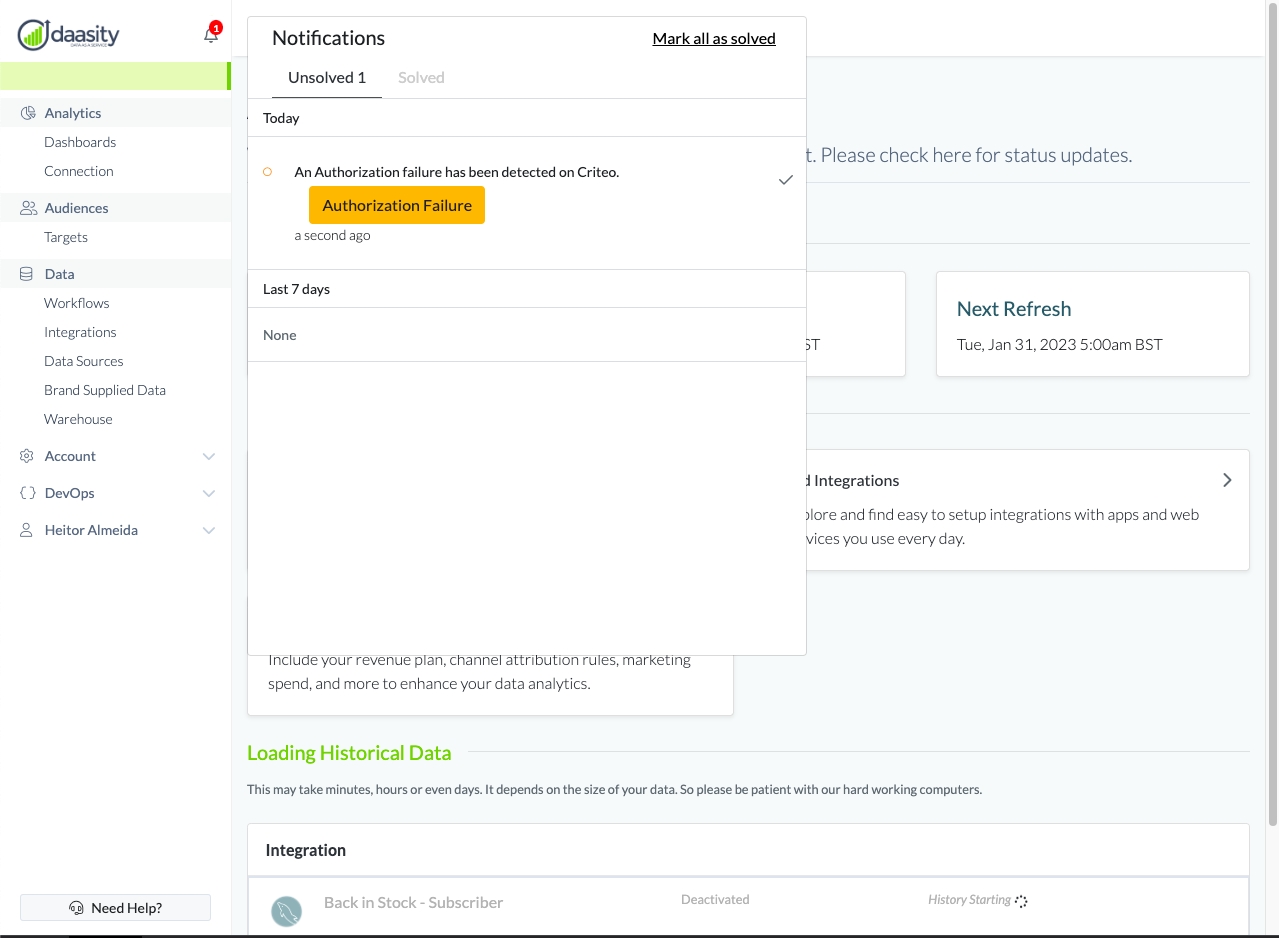The height and width of the screenshot is (938, 1279).
Task: Click the Need Help? button
Action: click(x=115, y=908)
